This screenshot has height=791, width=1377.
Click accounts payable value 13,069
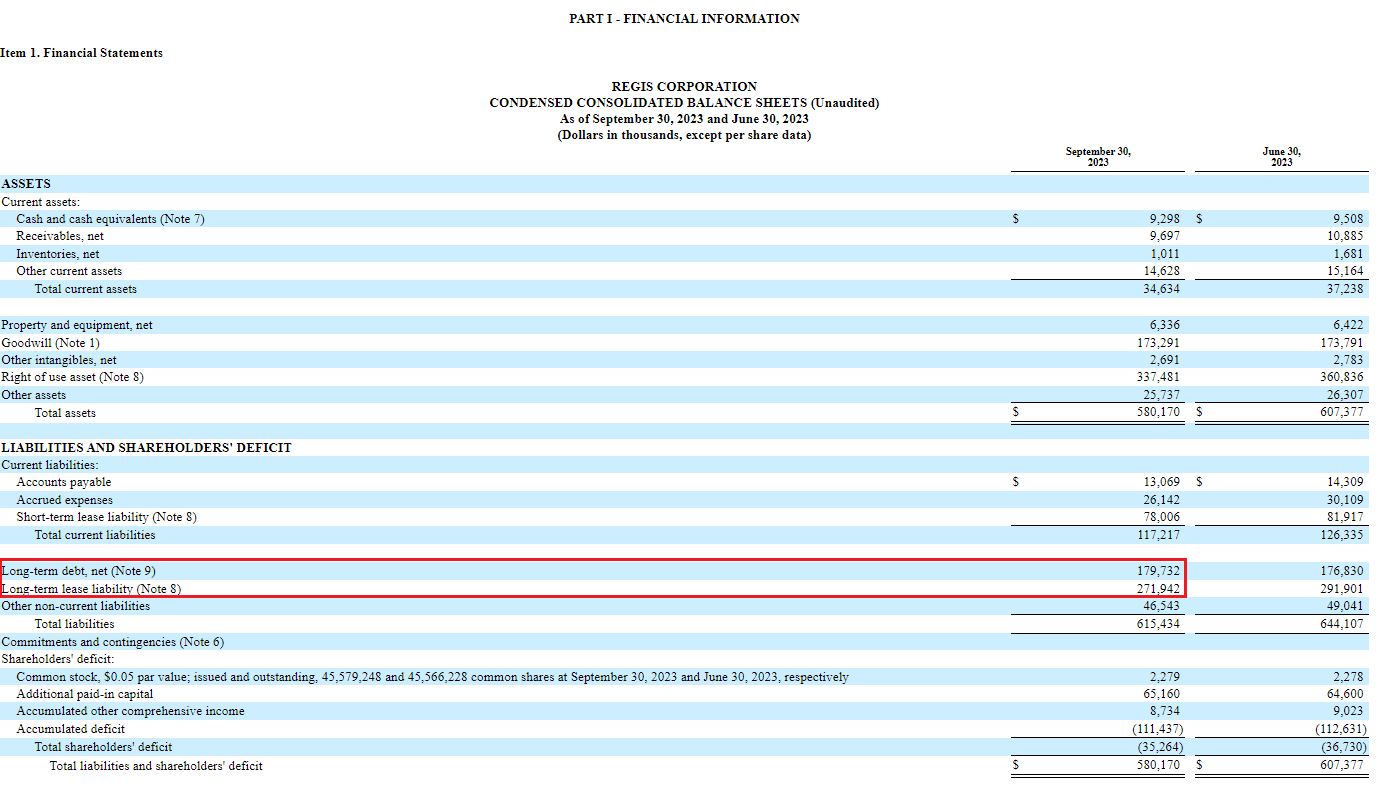point(1161,482)
